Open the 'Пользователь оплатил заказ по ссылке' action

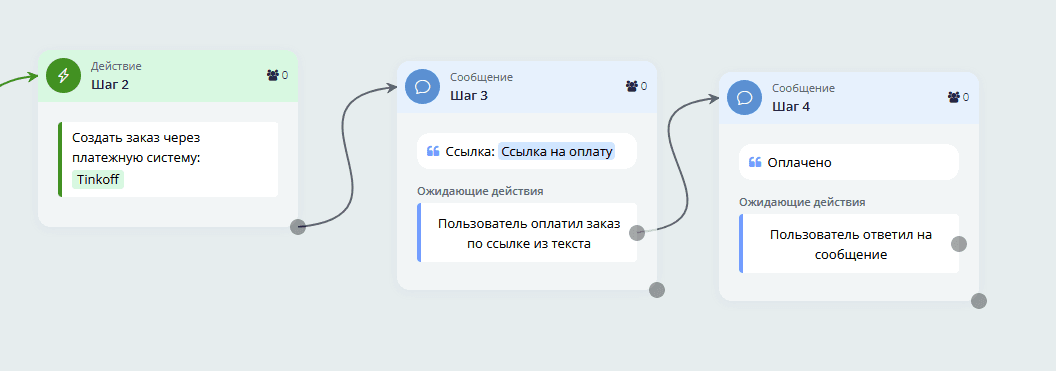coord(527,233)
